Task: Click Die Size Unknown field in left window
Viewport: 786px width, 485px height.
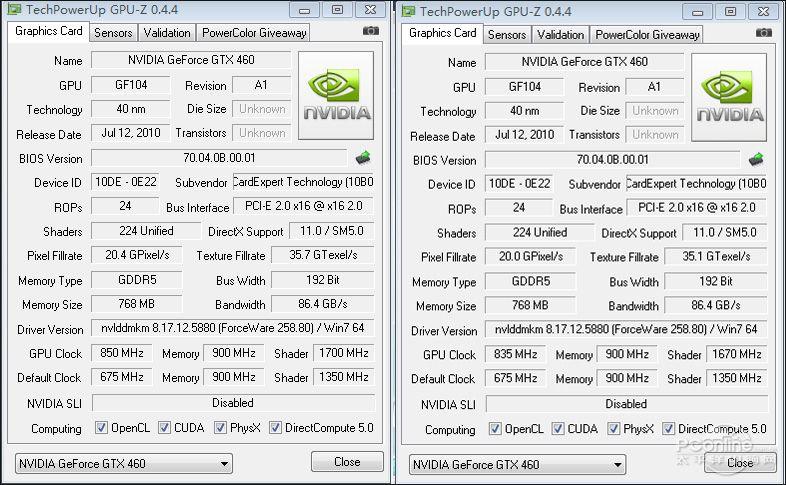Action: coord(262,109)
